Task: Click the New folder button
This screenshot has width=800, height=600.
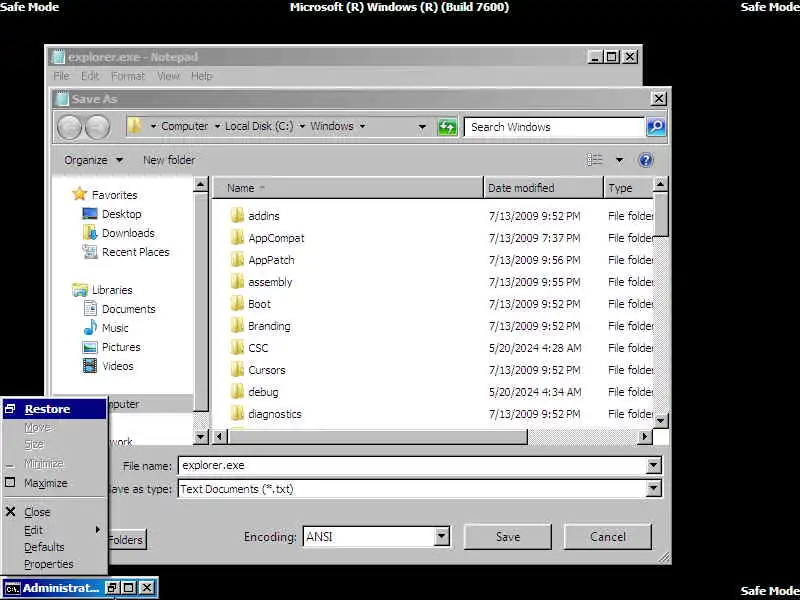Action: (169, 160)
